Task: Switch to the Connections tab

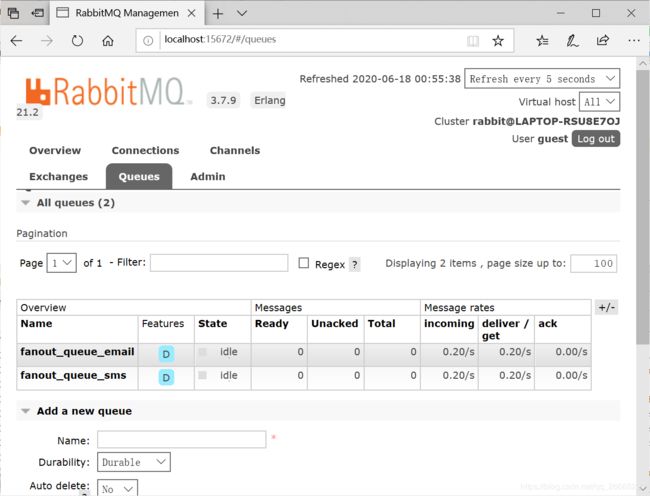Action: (146, 150)
